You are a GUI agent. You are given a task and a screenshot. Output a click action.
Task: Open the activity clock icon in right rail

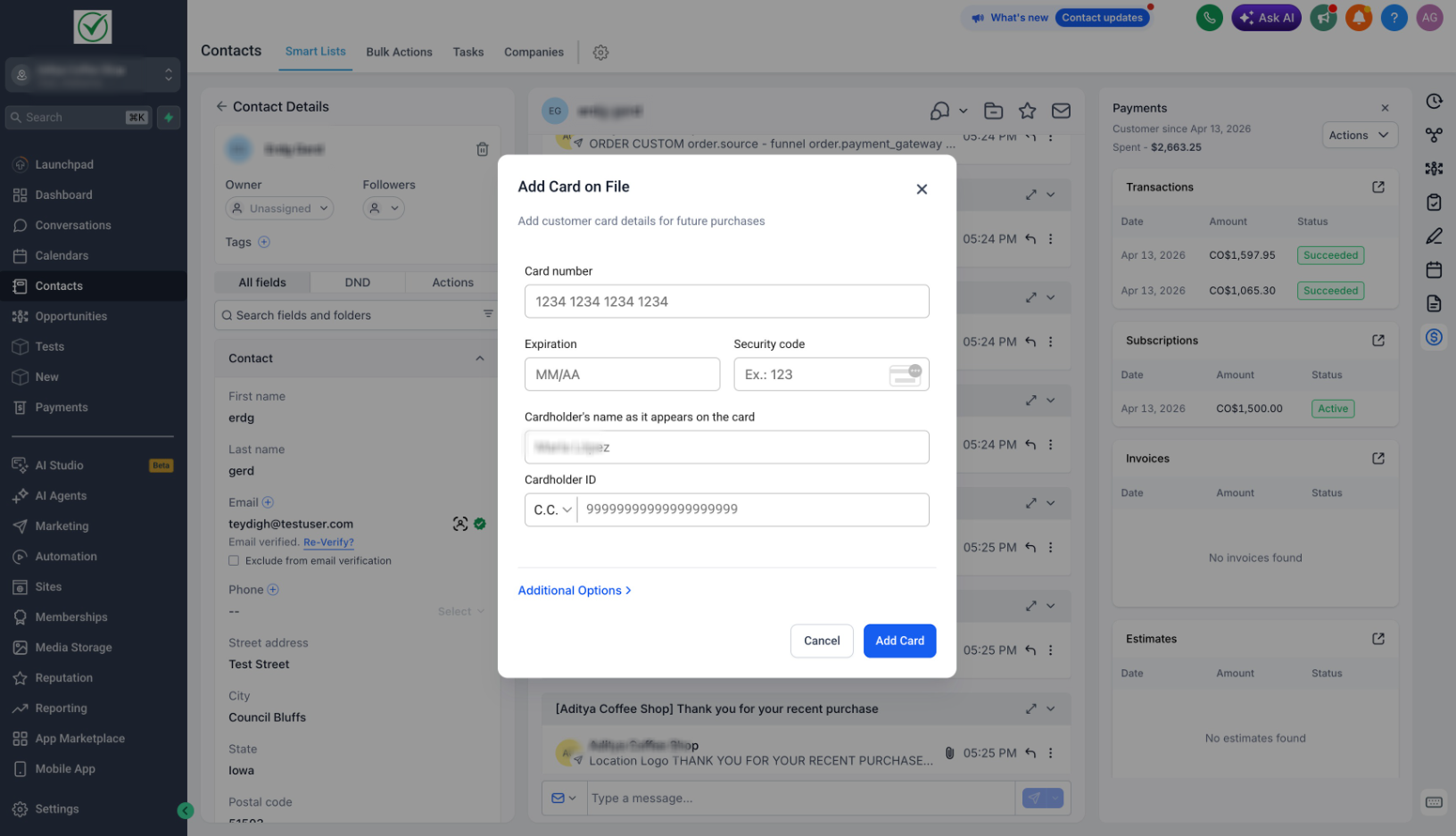pos(1434,101)
